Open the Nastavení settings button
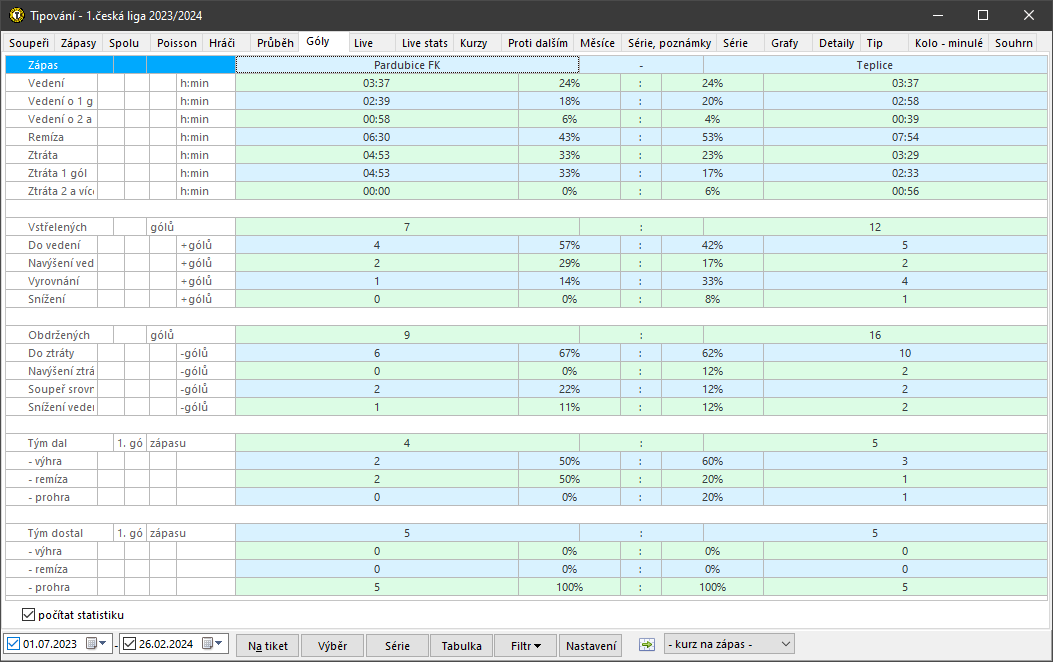This screenshot has height=662, width=1053. click(590, 646)
